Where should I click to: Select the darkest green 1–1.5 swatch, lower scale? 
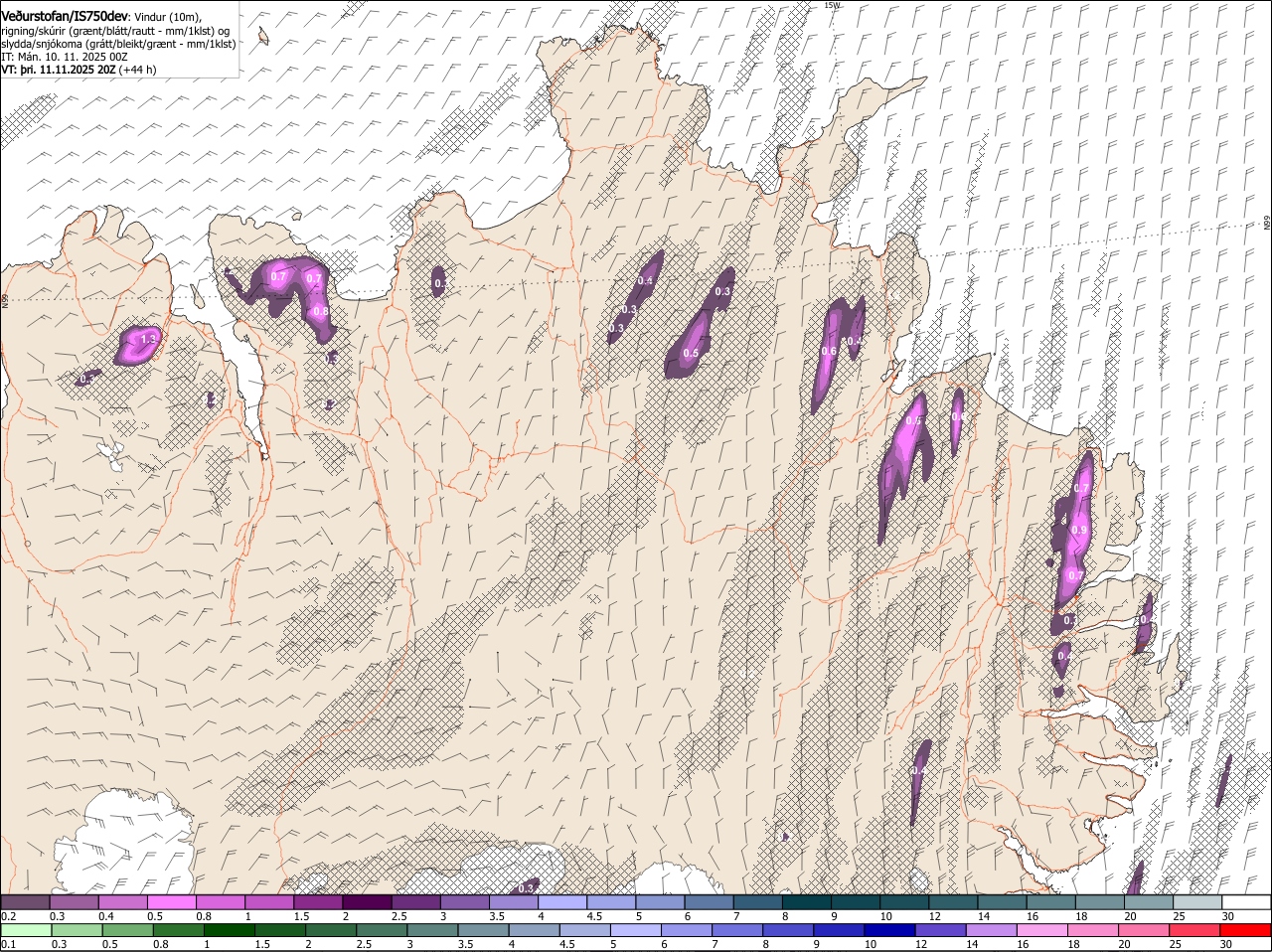[229, 930]
